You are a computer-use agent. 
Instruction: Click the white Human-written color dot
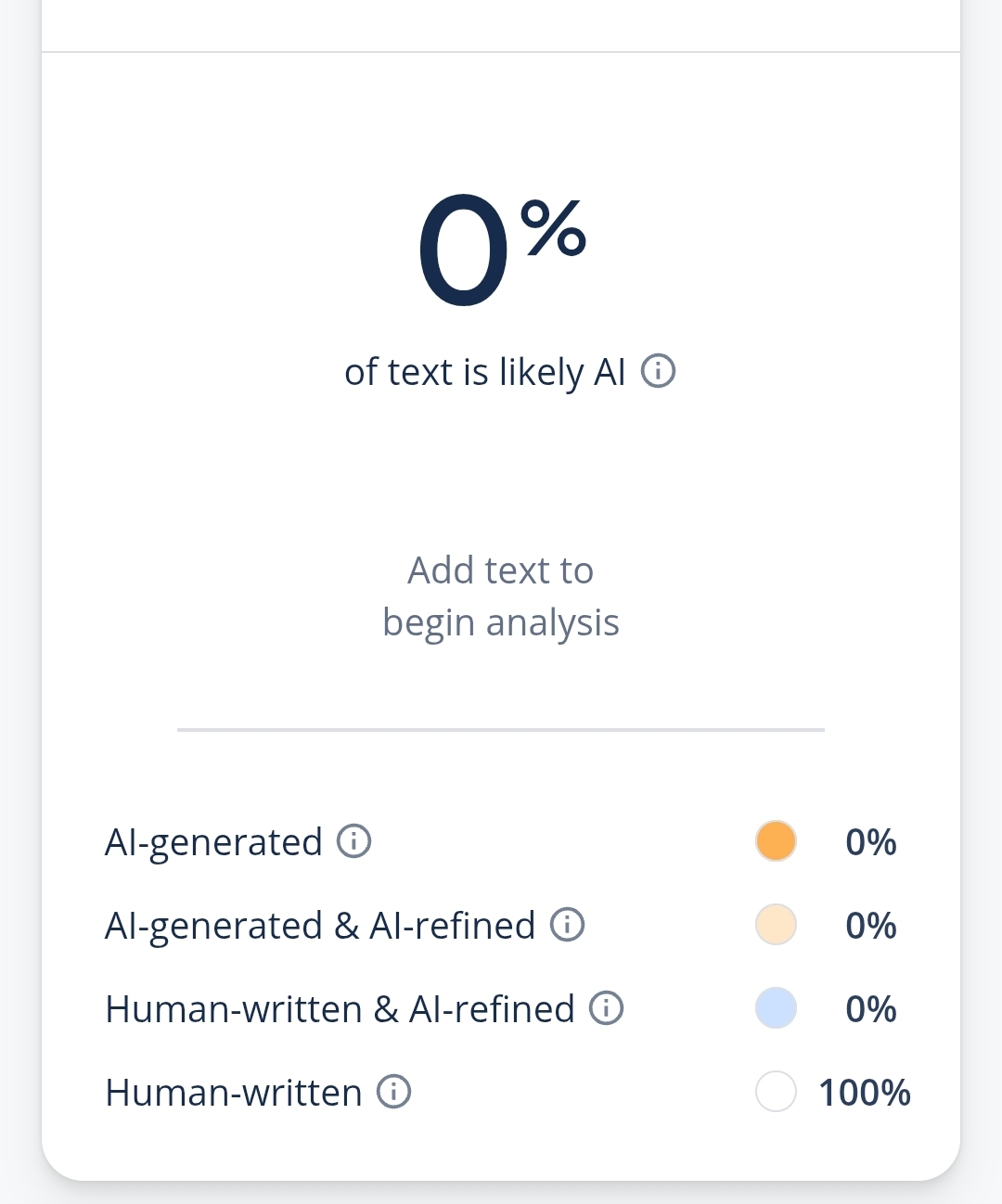pos(776,1092)
